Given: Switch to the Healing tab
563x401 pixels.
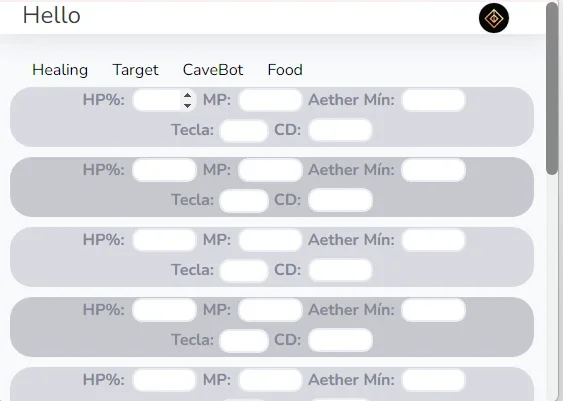Looking at the screenshot, I should (x=60, y=70).
